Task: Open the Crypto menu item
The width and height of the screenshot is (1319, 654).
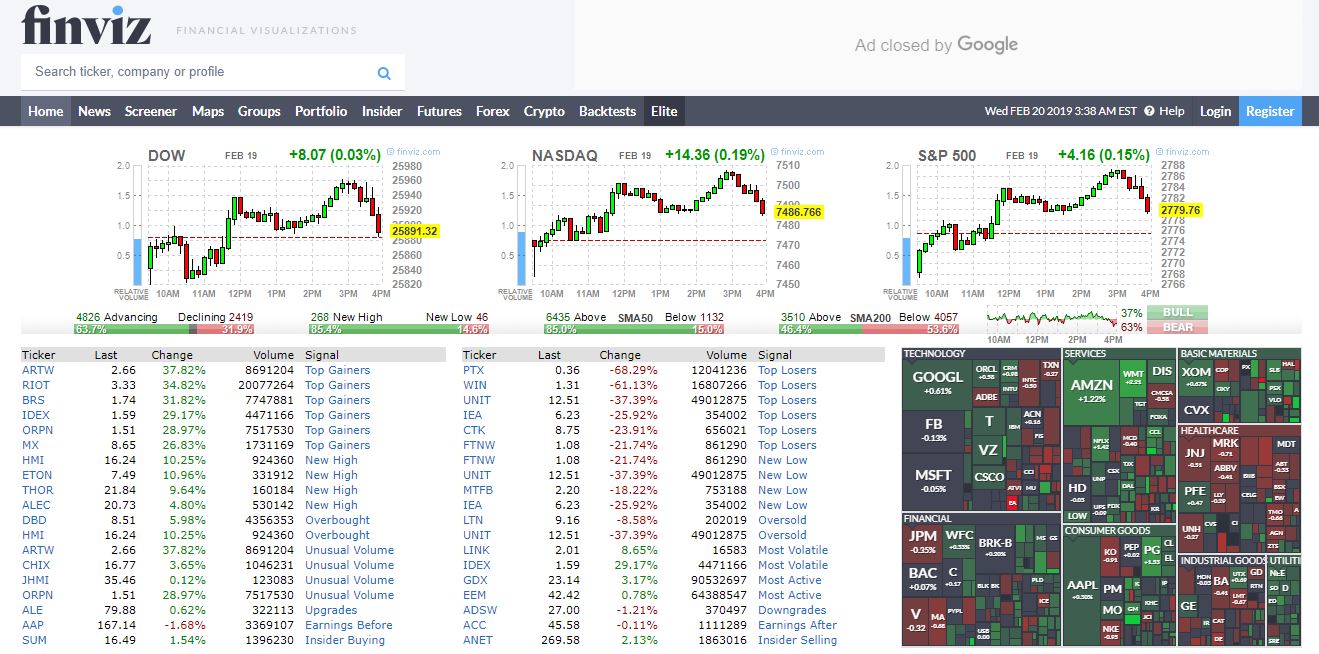Action: tap(544, 111)
